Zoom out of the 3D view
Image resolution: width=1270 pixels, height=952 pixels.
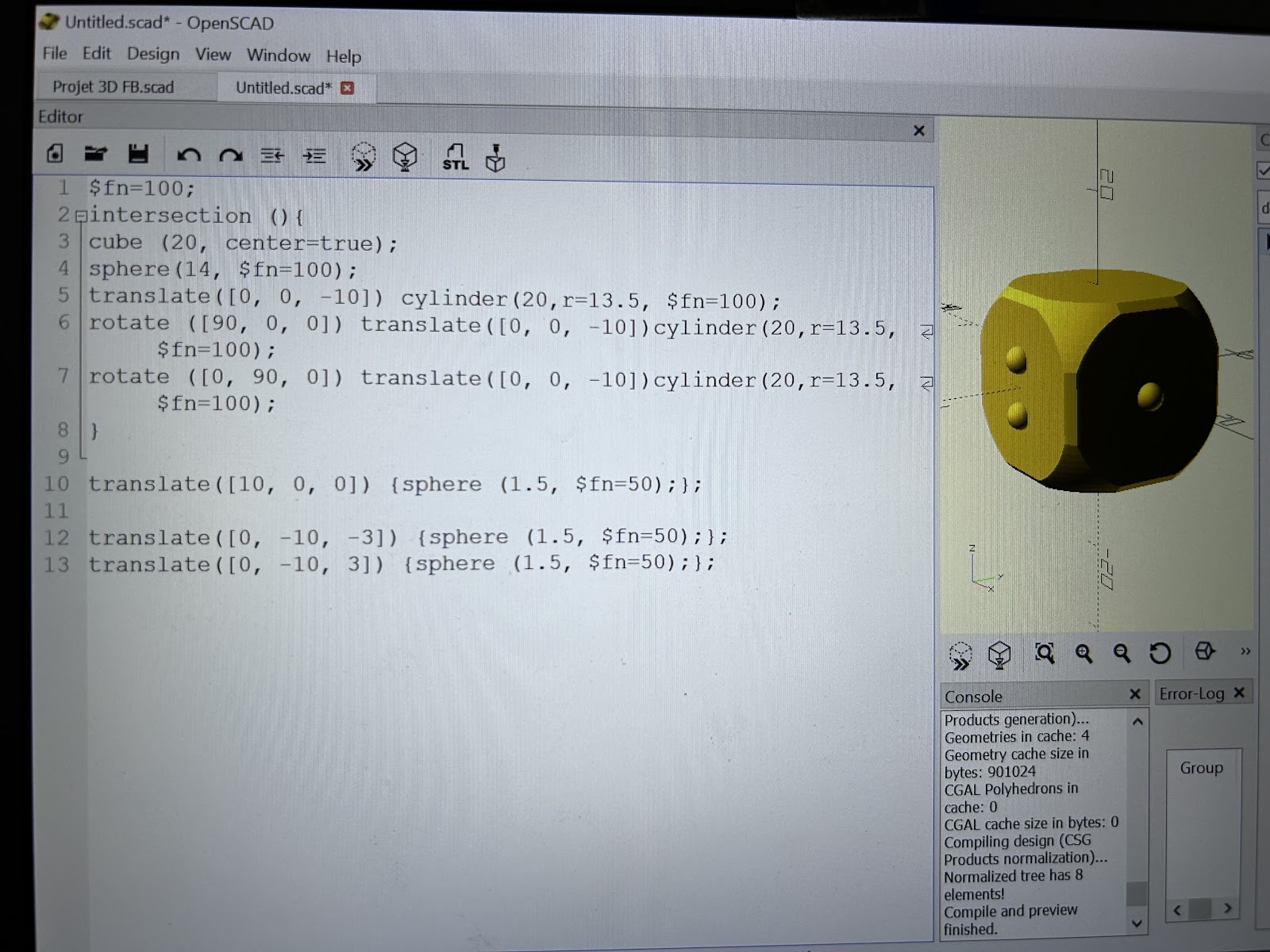click(1122, 653)
